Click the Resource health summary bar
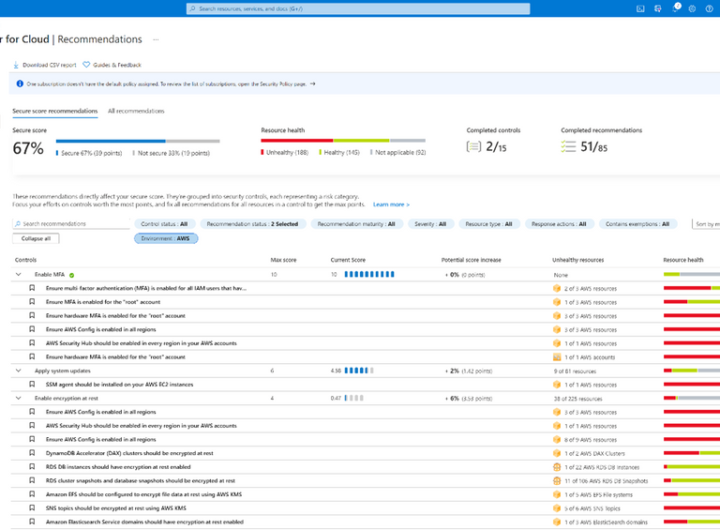Viewport: 720px width, 530px height. point(343,141)
